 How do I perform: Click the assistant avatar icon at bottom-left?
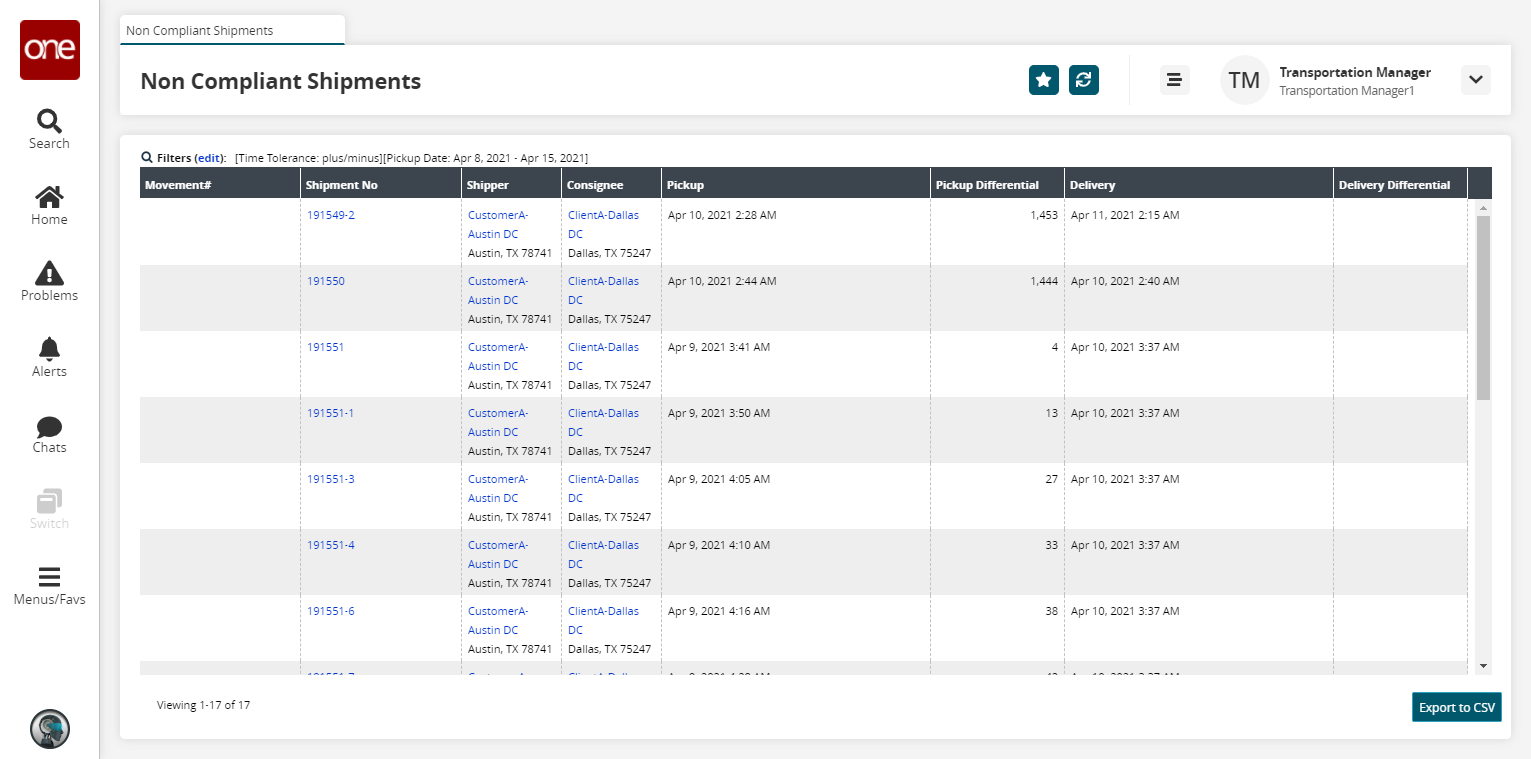tap(49, 729)
